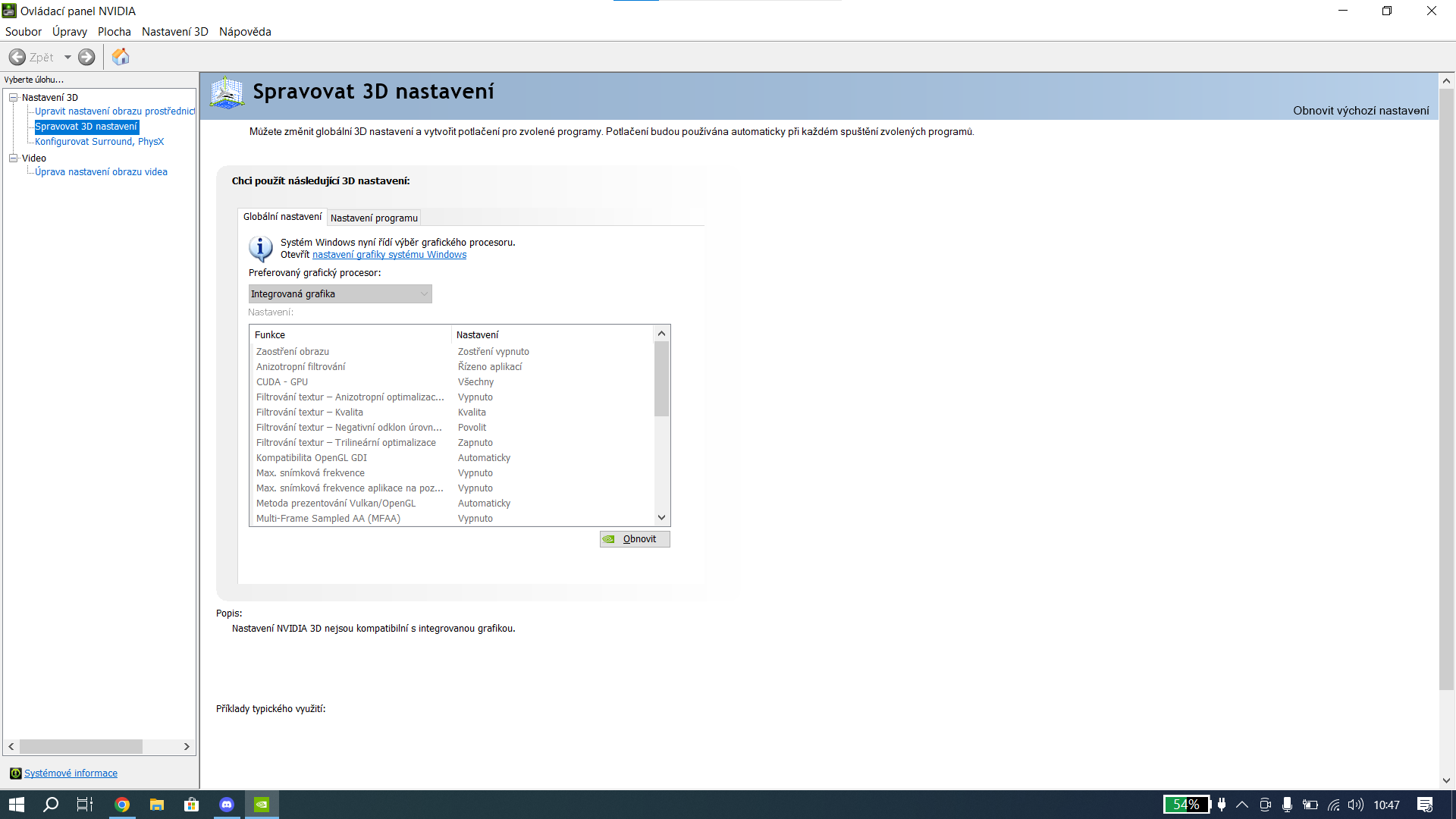Open the back history dropdown arrow
This screenshot has height=819, width=1456.
click(67, 57)
